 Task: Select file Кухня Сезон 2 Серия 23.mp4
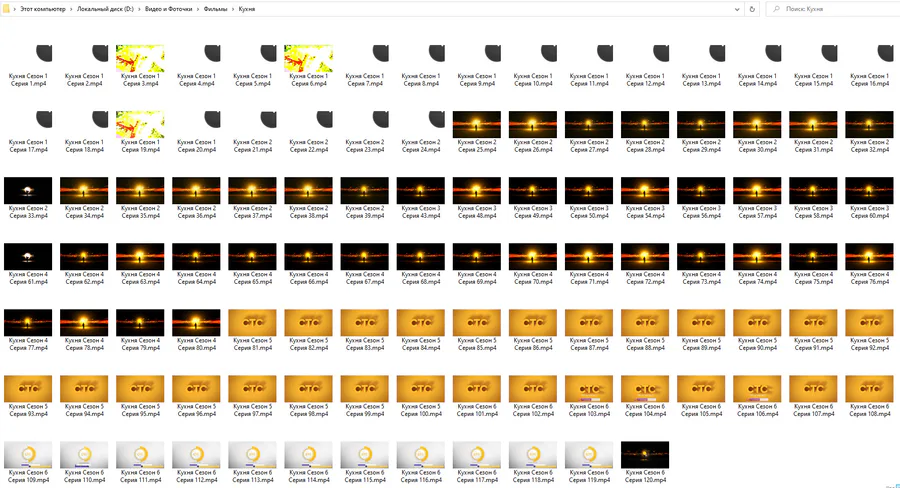364,131
